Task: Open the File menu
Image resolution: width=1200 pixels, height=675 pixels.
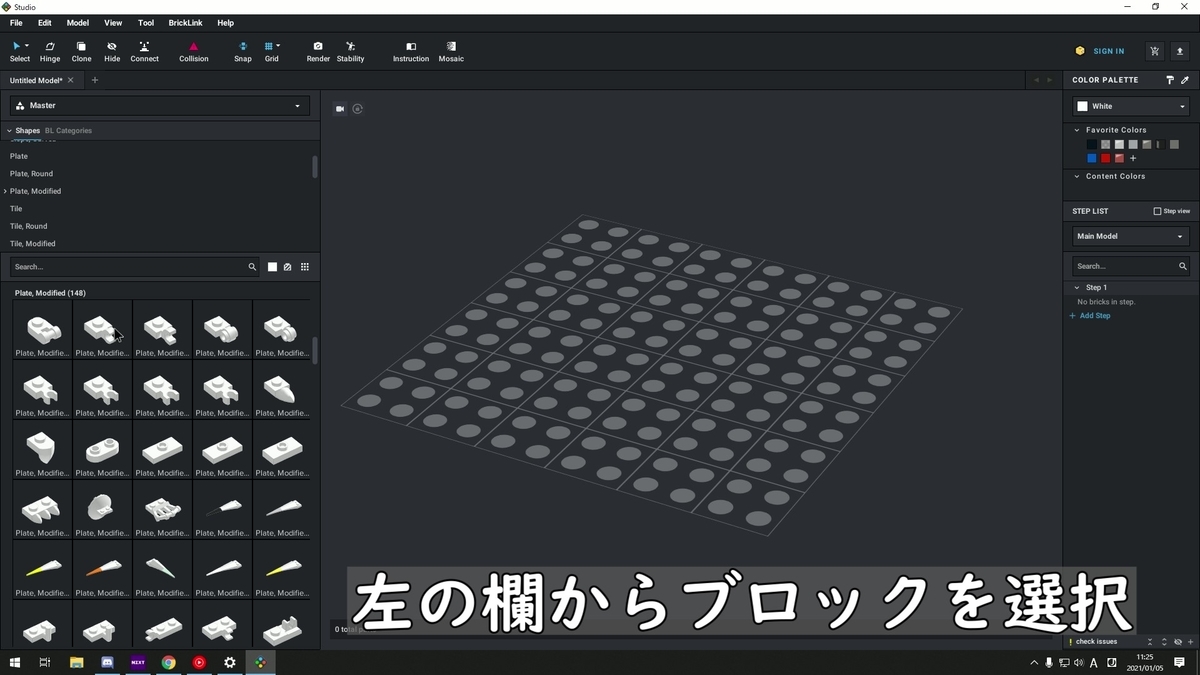Action: pos(16,23)
